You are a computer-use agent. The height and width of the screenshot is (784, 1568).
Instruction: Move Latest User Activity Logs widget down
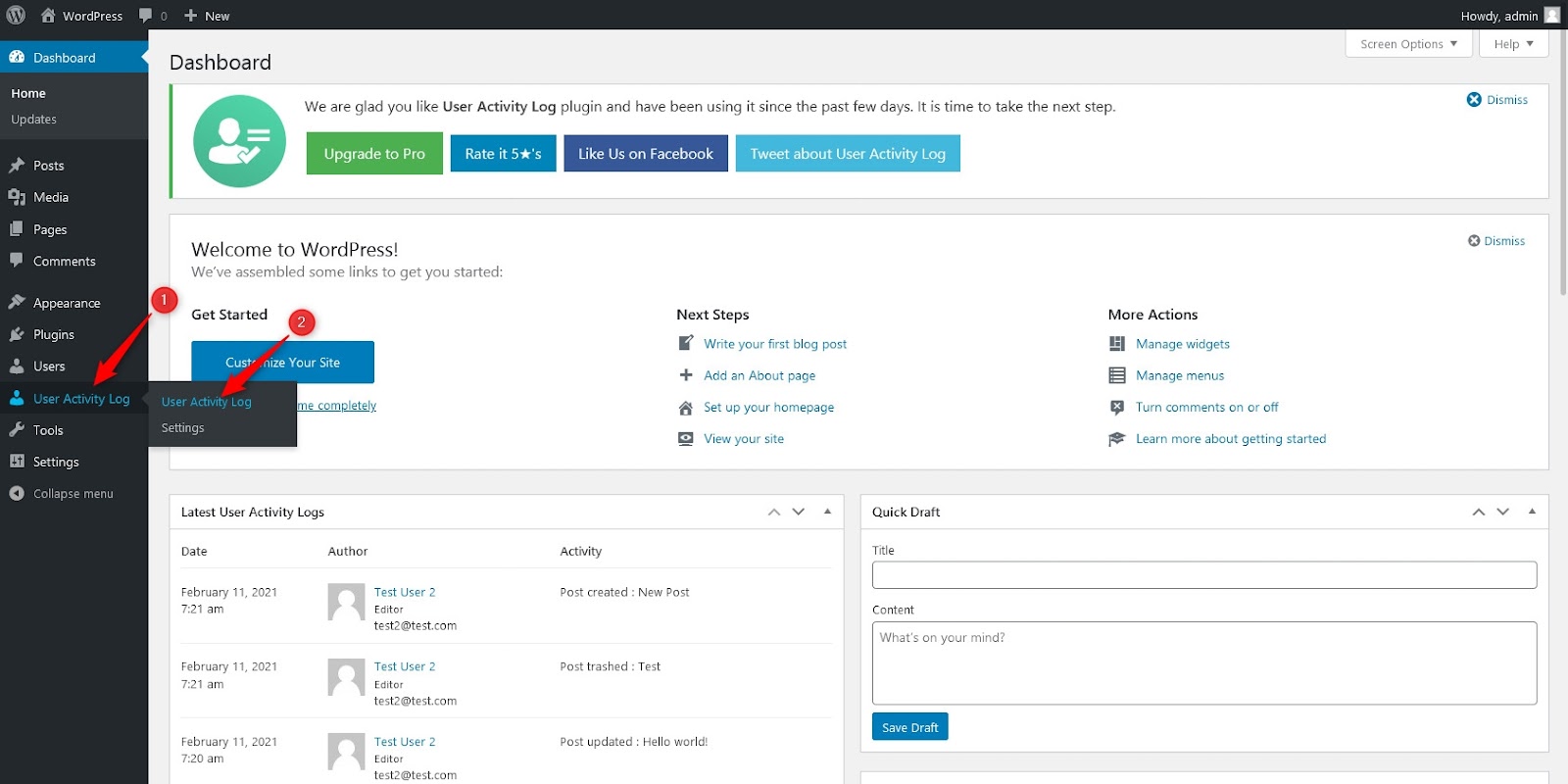[799, 512]
